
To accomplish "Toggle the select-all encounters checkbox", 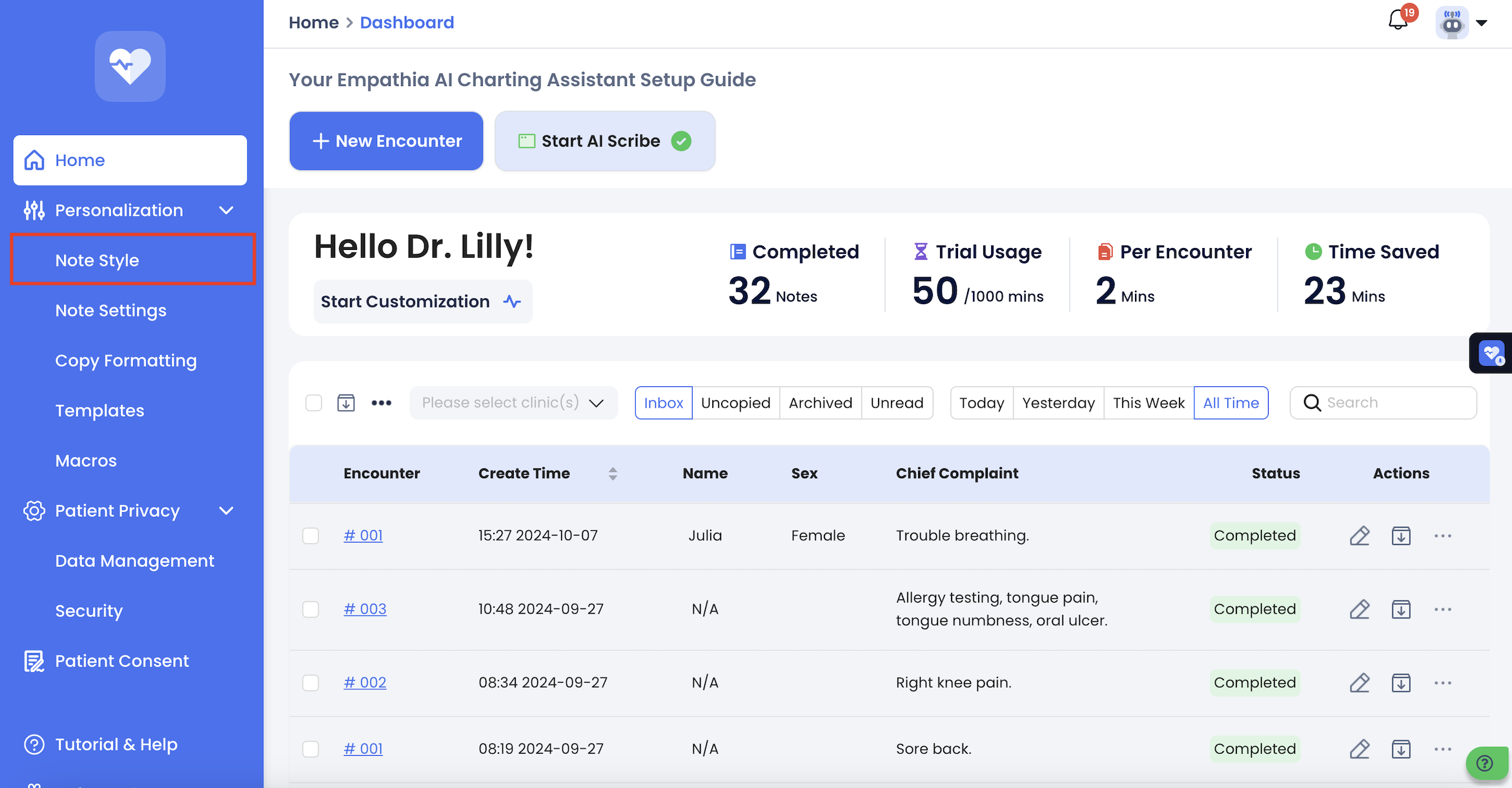I will click(314, 403).
